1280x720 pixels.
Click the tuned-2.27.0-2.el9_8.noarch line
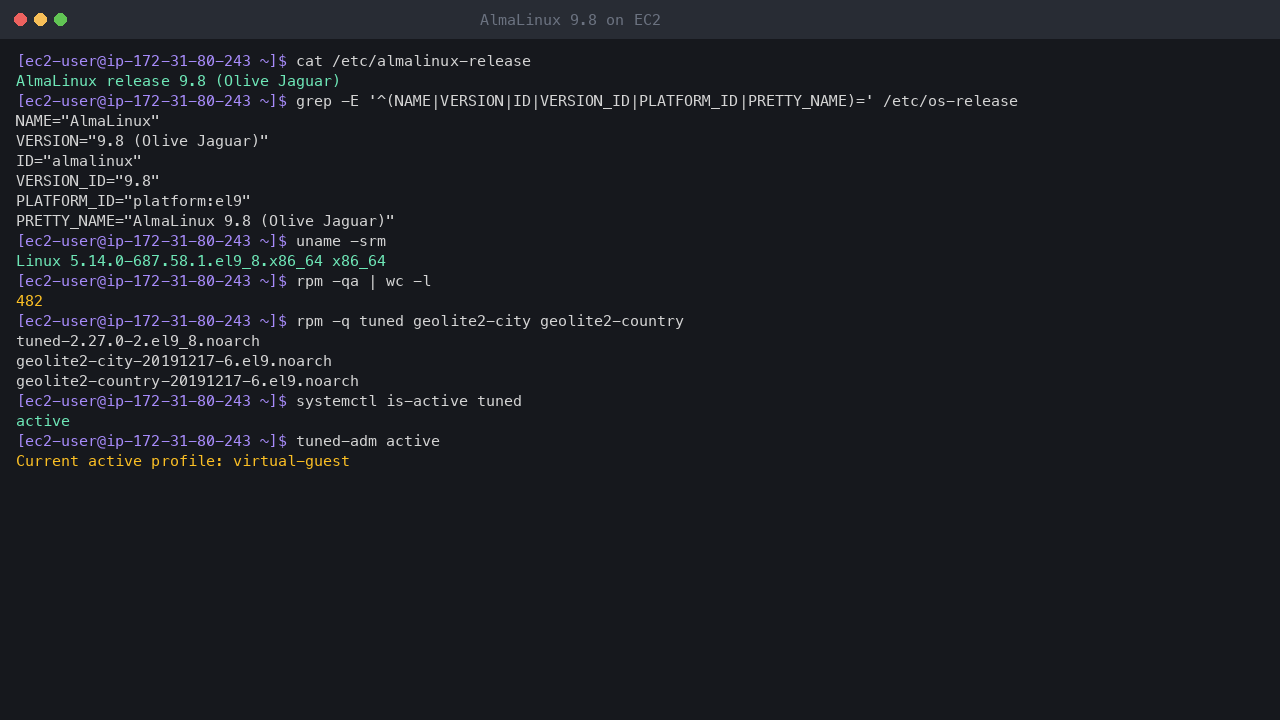(x=138, y=341)
